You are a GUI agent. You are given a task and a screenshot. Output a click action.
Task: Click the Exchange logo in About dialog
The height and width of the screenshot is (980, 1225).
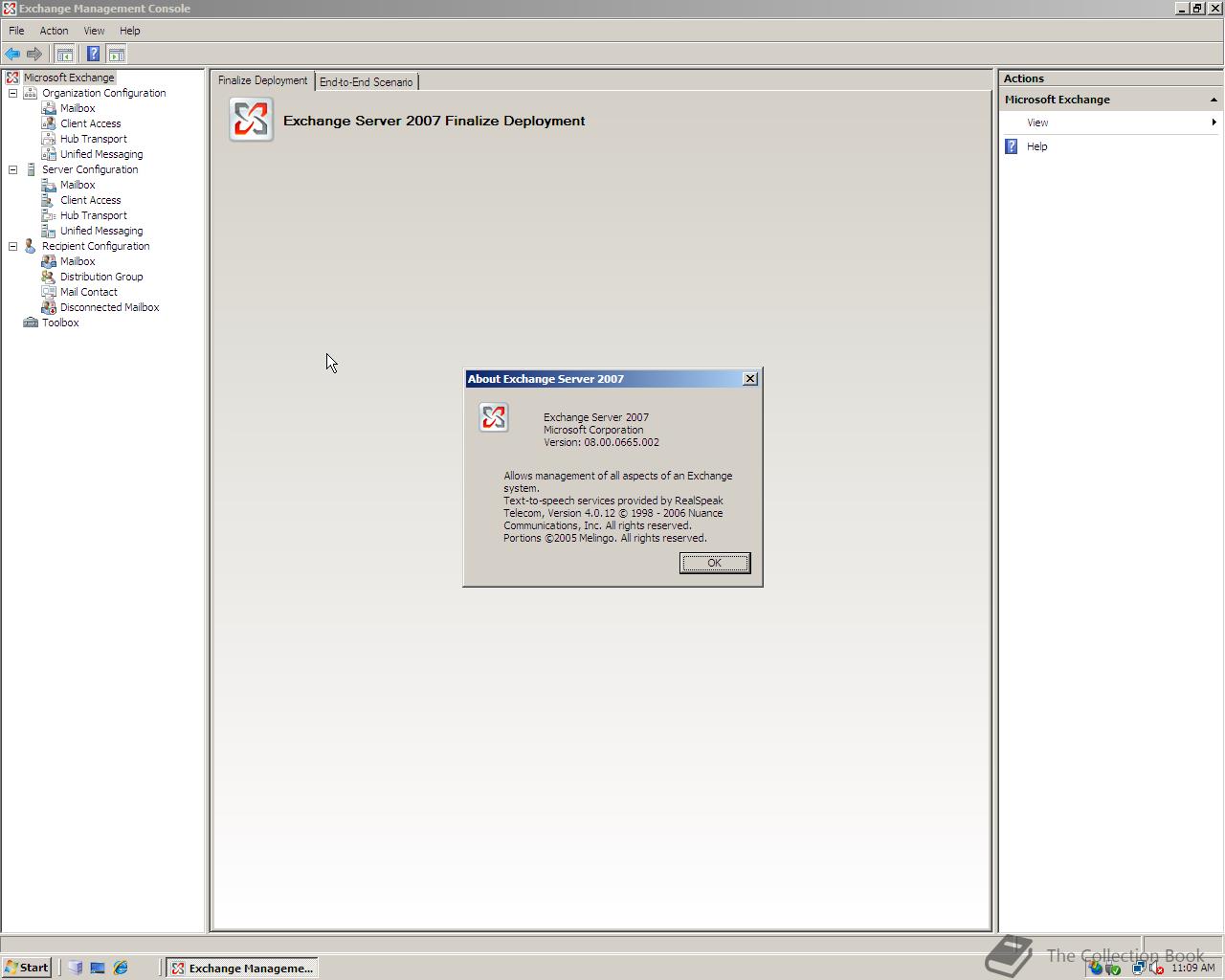494,417
